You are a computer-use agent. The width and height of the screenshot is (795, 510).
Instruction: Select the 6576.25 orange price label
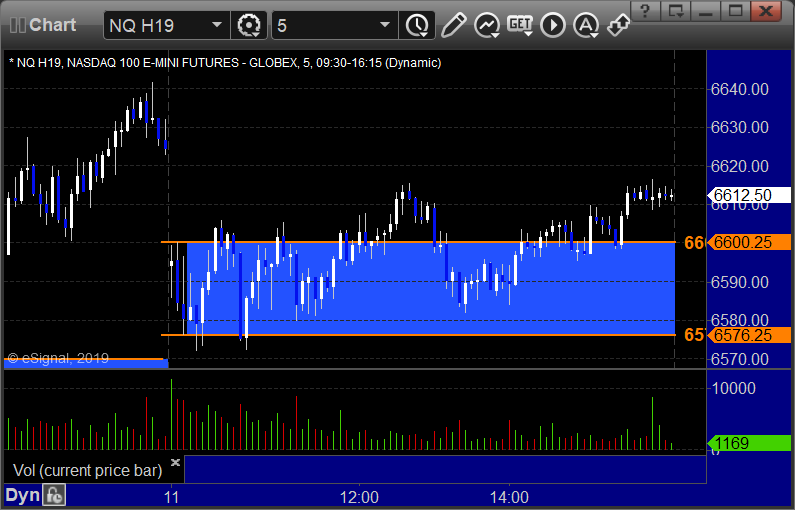(749, 335)
